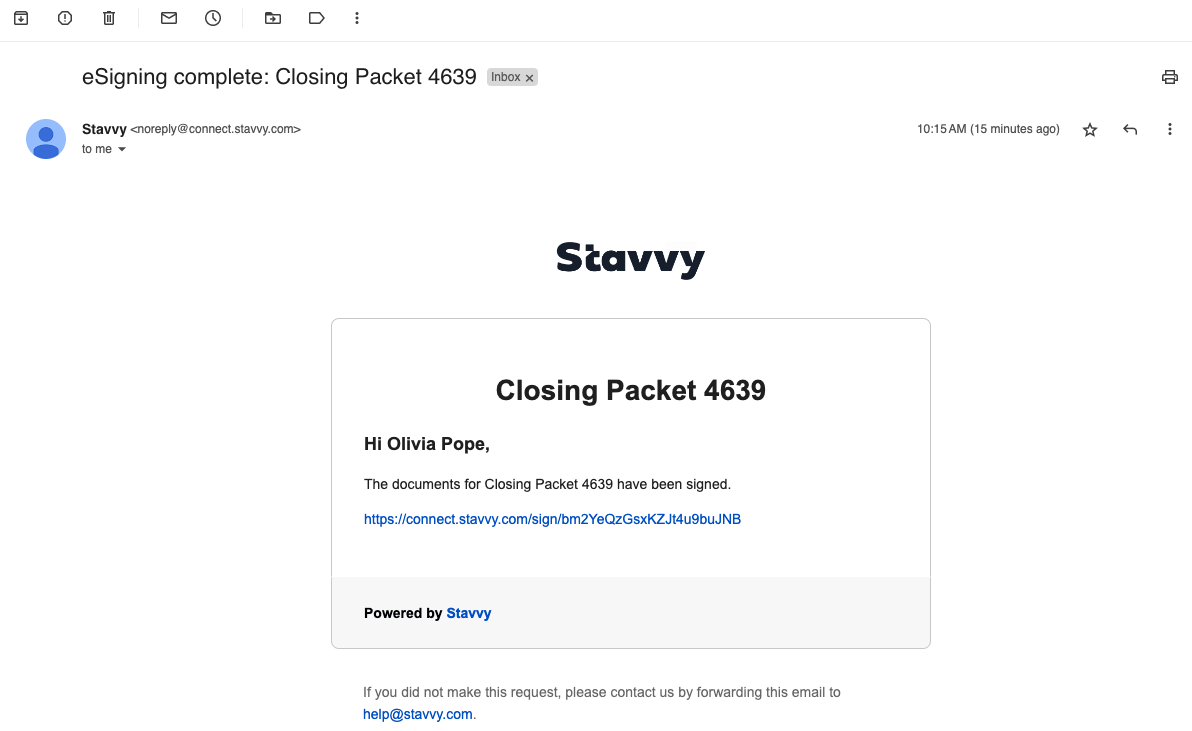The image size is (1192, 731).
Task: Mark the email as unread
Action: [169, 18]
